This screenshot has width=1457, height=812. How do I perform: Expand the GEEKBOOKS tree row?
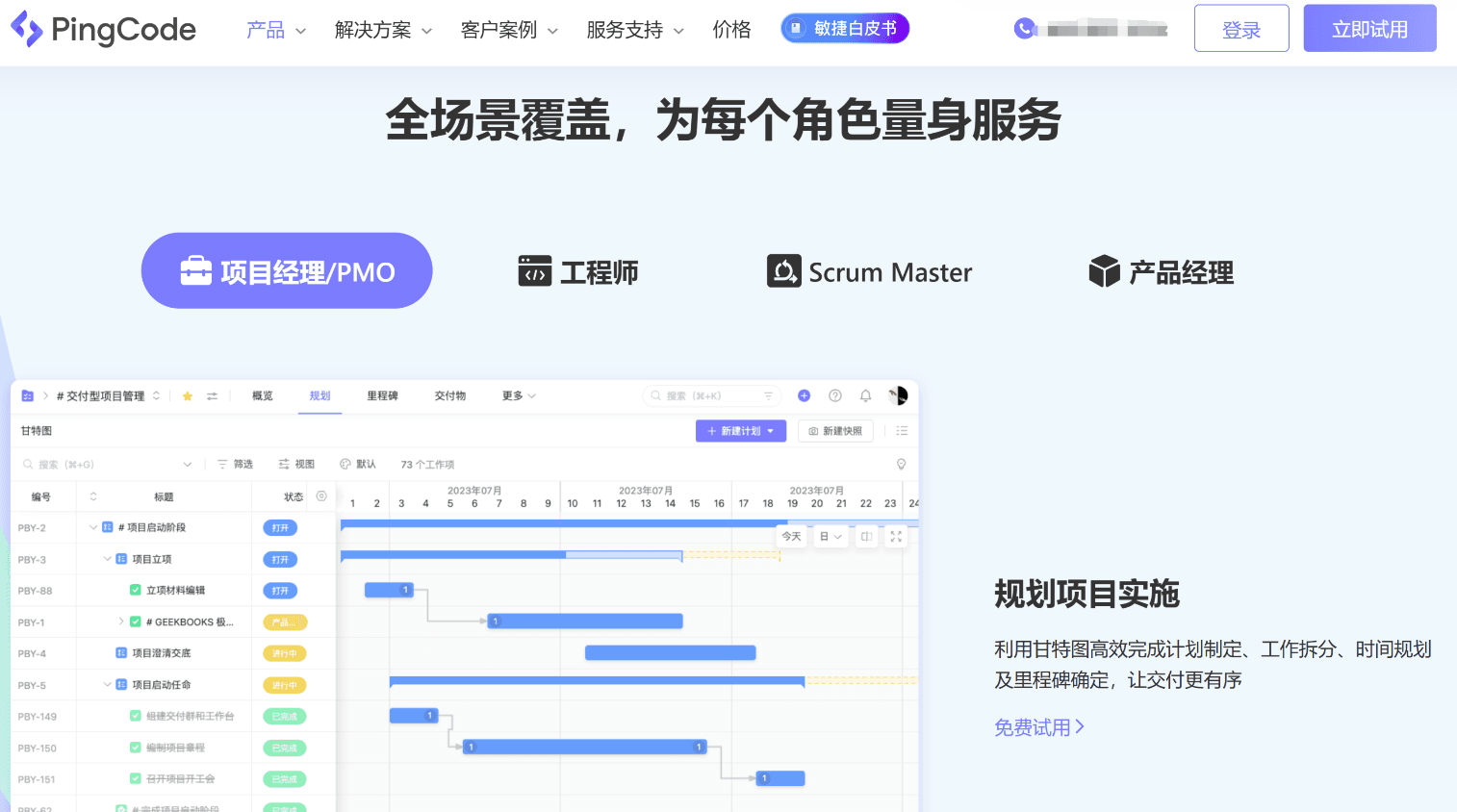121,622
